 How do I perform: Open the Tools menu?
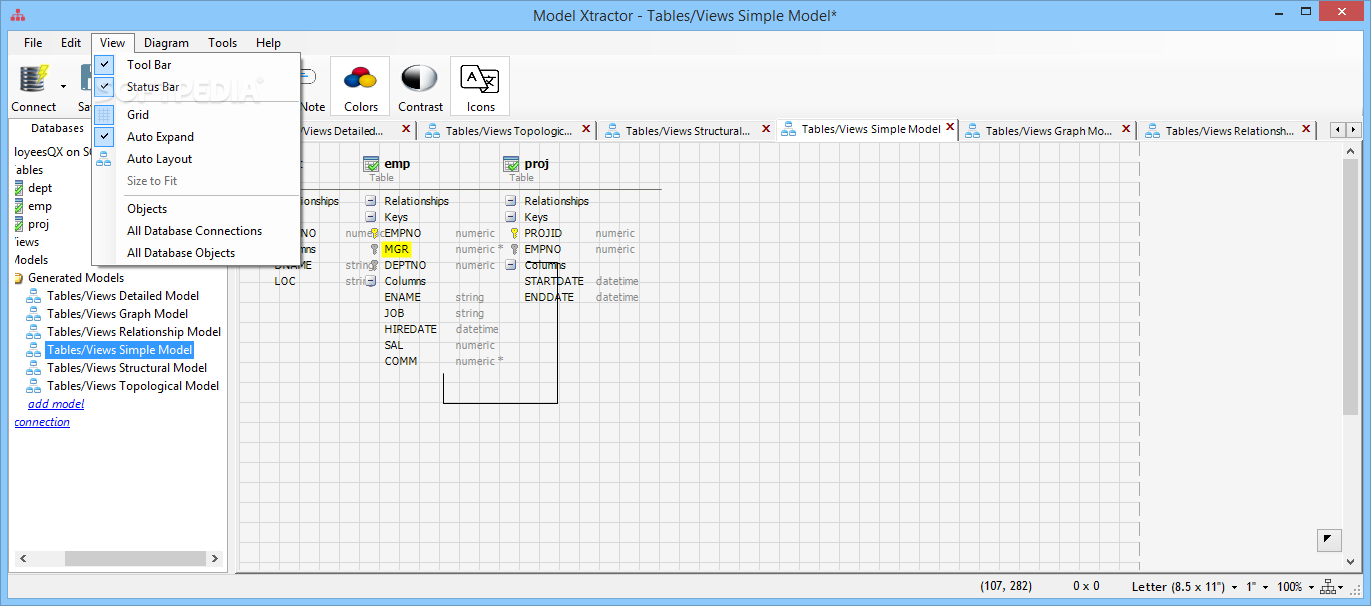222,43
